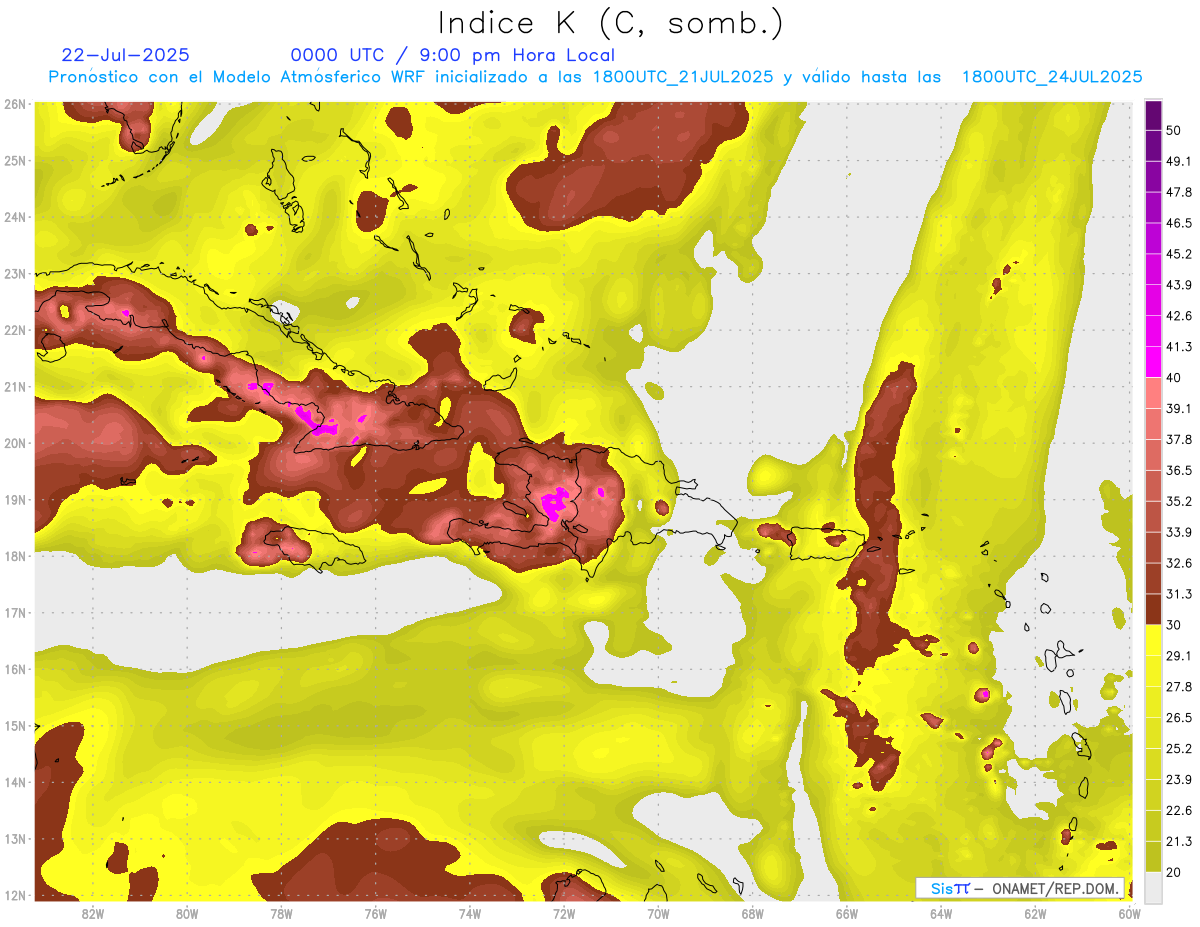Viewport: 1200px width, 927px height.
Task: Click the magenta colorbar swatch just above 40
Action: point(1154,361)
